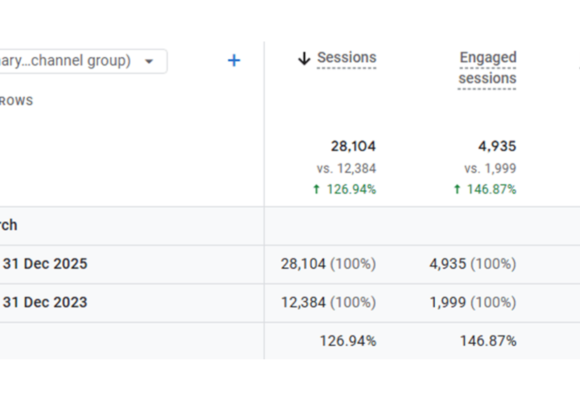Sort by the Engaged sessions column header
Viewport: 580px width, 415px height.
click(488, 68)
